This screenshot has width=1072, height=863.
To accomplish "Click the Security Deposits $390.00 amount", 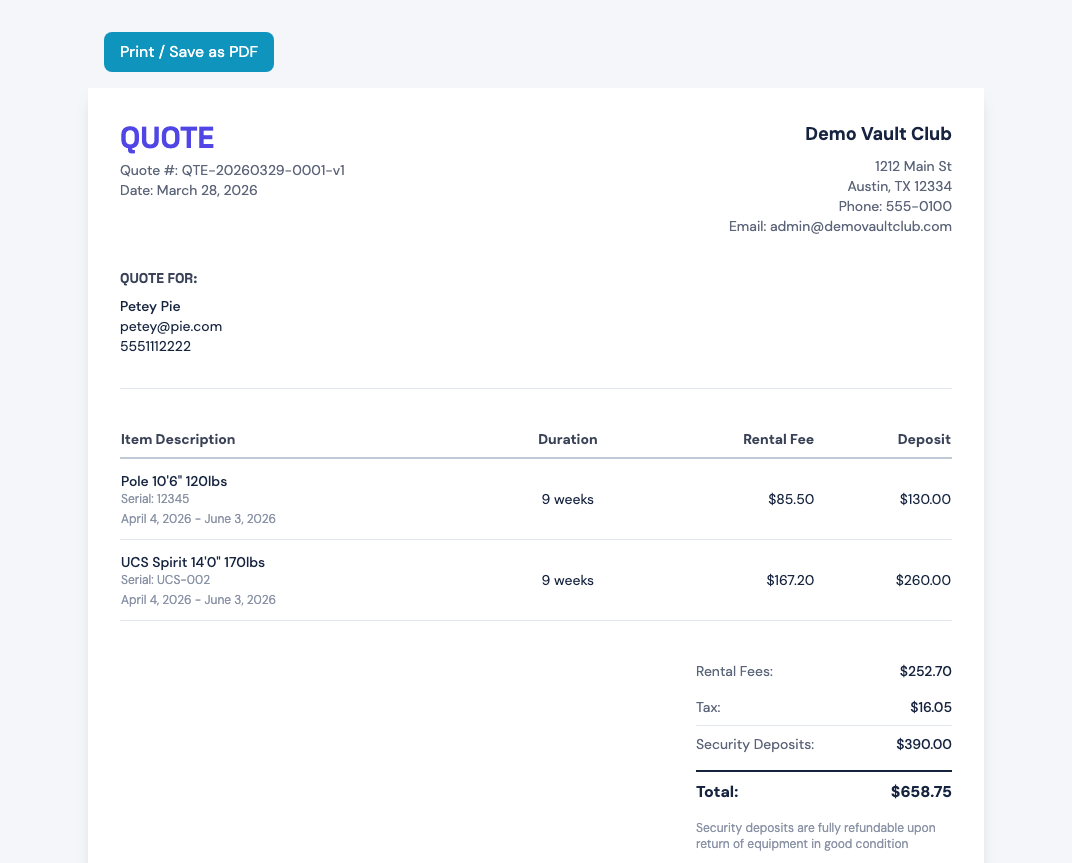I will pos(924,744).
